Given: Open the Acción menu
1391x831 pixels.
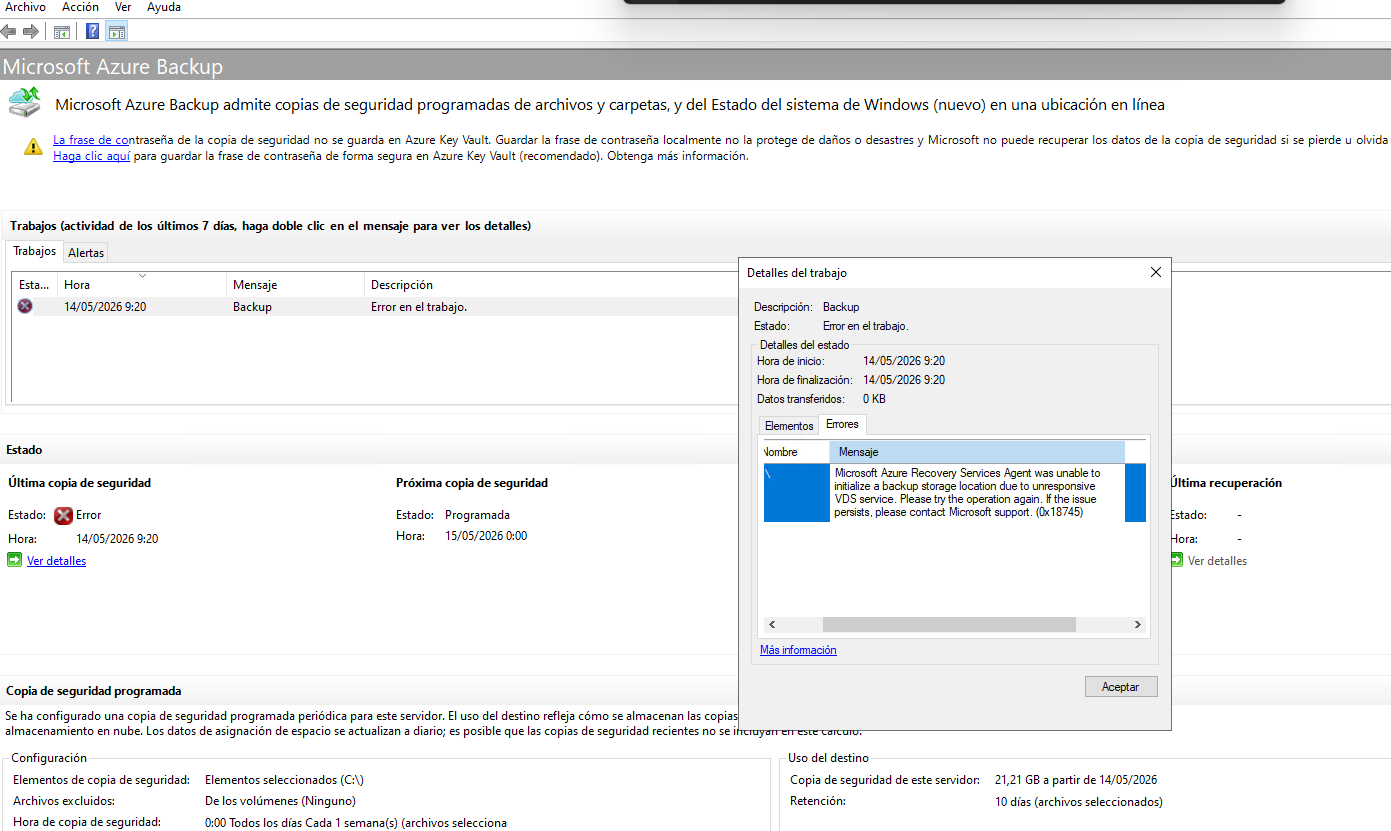Looking at the screenshot, I should point(80,7).
